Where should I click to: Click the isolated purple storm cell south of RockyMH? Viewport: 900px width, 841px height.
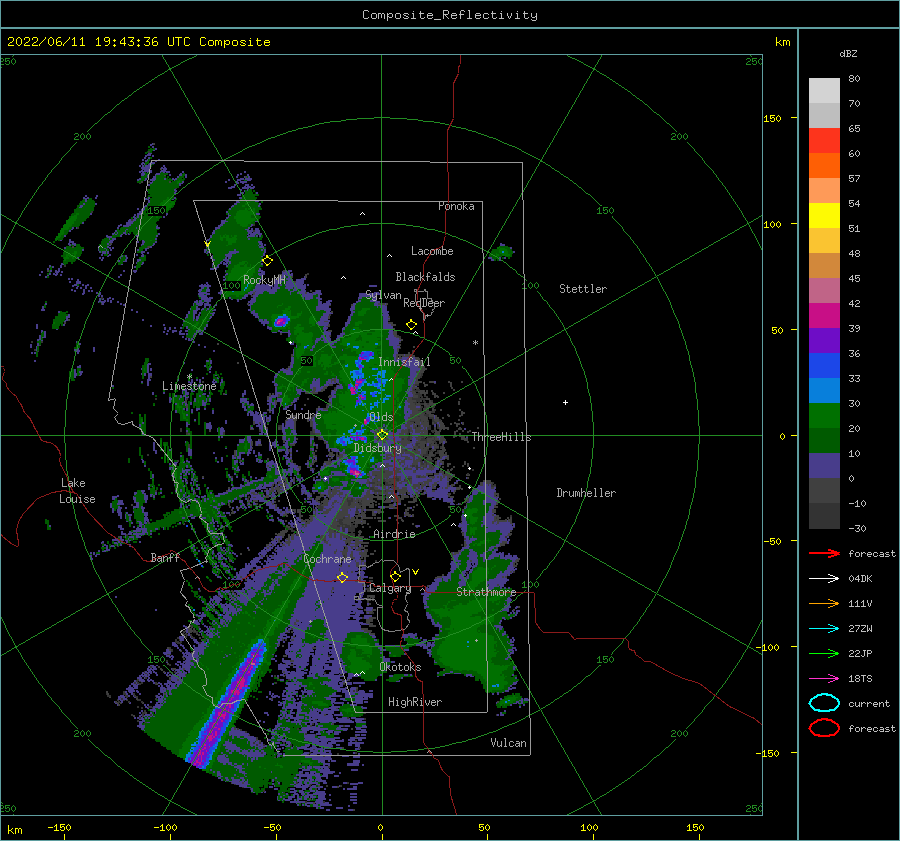click(x=281, y=321)
